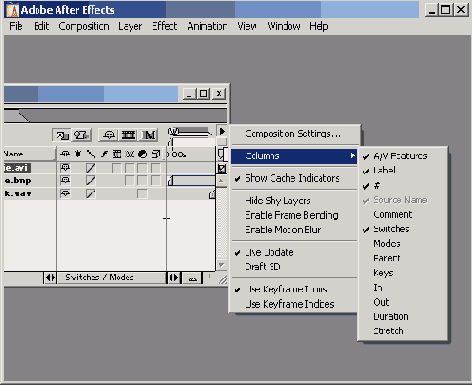
Task: Click the Effect f column header icon
Action: coord(104,154)
